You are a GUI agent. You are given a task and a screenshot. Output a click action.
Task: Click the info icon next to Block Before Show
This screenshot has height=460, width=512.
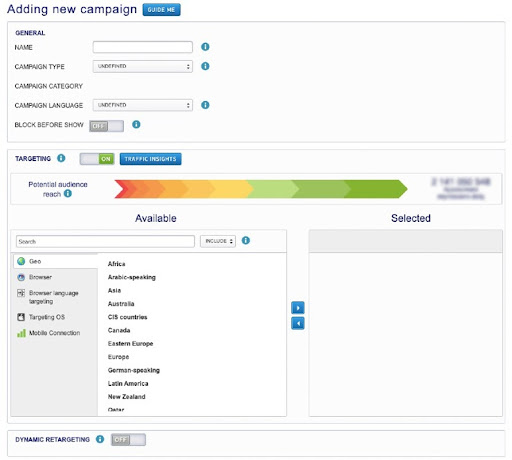coord(136,124)
